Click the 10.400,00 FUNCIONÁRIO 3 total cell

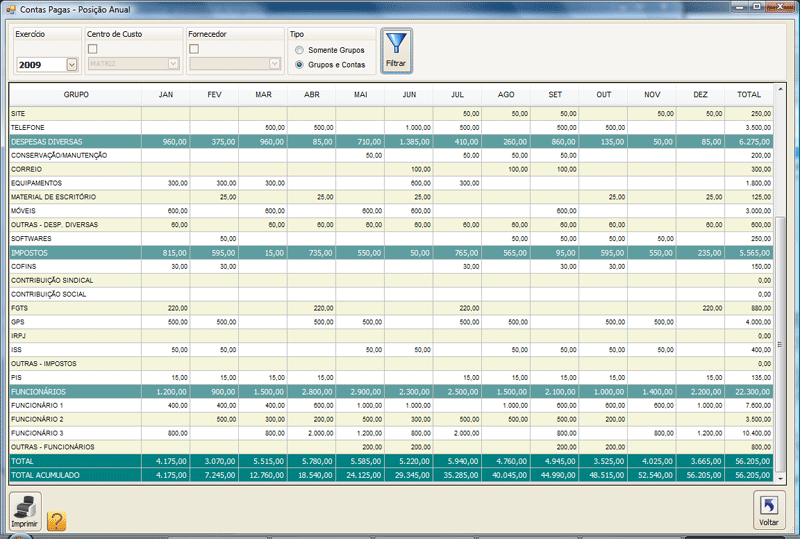click(749, 433)
